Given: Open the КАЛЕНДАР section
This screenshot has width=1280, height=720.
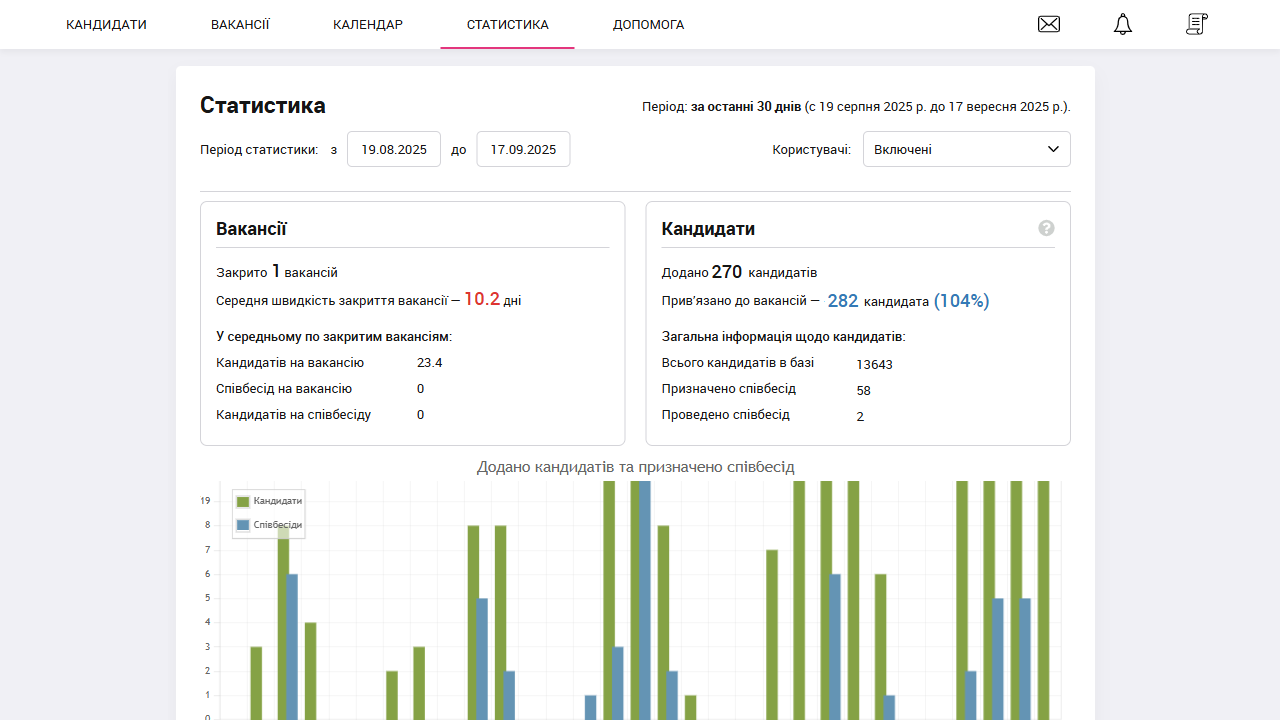Looking at the screenshot, I should pos(368,24).
